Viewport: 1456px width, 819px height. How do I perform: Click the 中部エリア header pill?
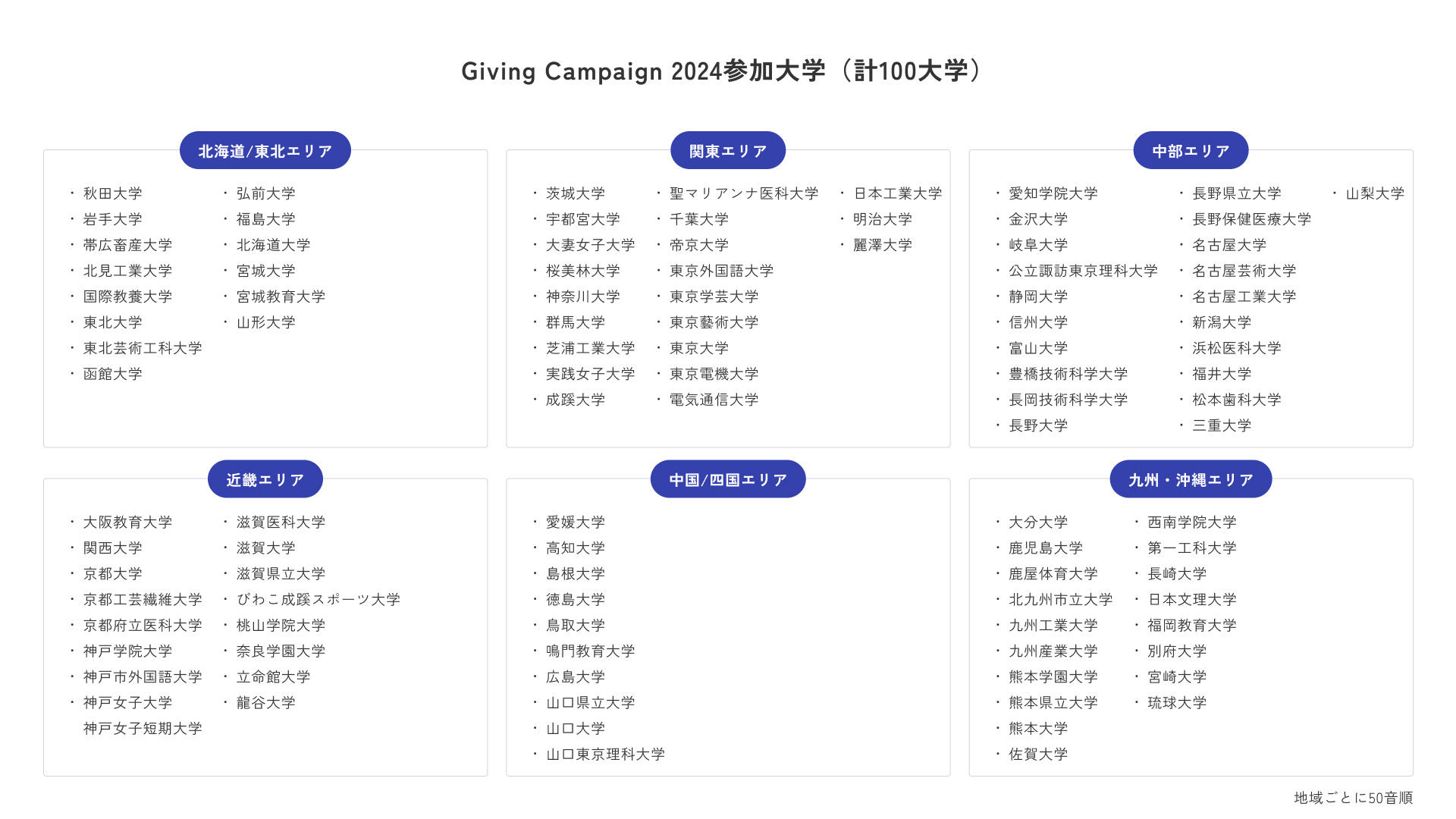pyautogui.click(x=1190, y=151)
